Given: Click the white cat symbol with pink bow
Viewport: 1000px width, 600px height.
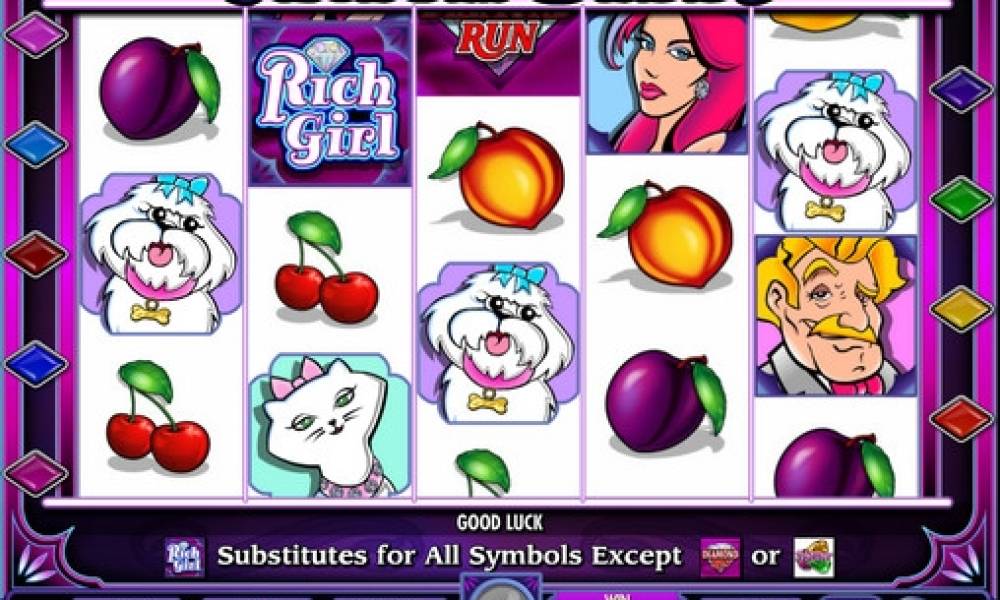Looking at the screenshot, I should [330, 425].
